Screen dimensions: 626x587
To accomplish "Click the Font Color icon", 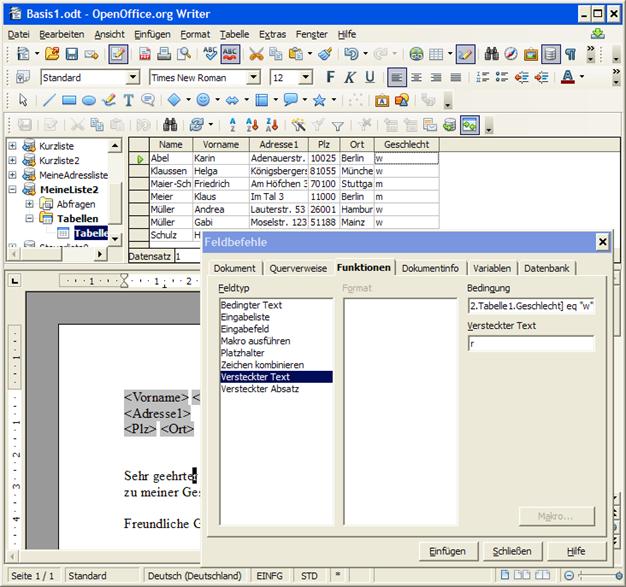I will 568,77.
